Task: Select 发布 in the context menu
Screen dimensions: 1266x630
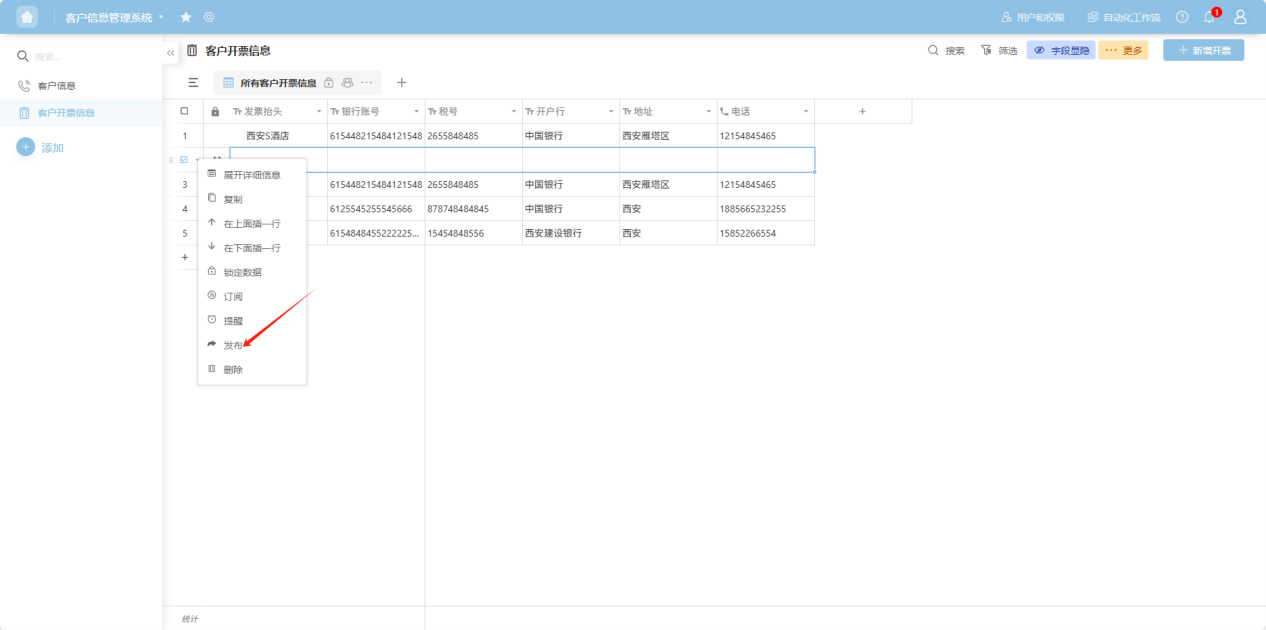Action: tap(232, 345)
